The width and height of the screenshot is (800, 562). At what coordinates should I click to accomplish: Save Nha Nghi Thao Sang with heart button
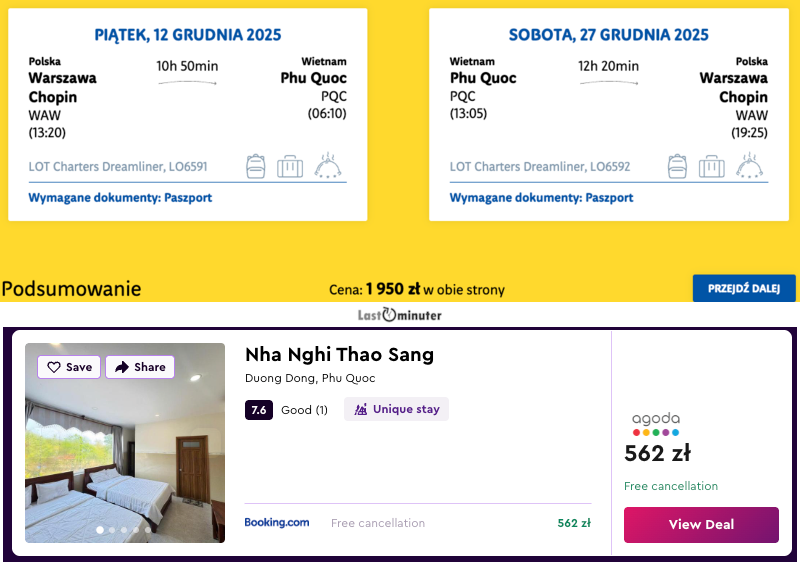69,367
